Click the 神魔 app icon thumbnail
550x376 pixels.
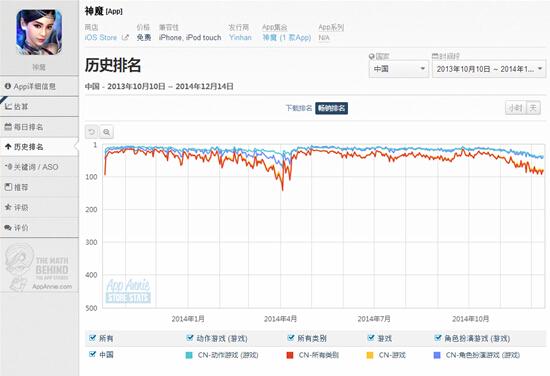coord(39,32)
